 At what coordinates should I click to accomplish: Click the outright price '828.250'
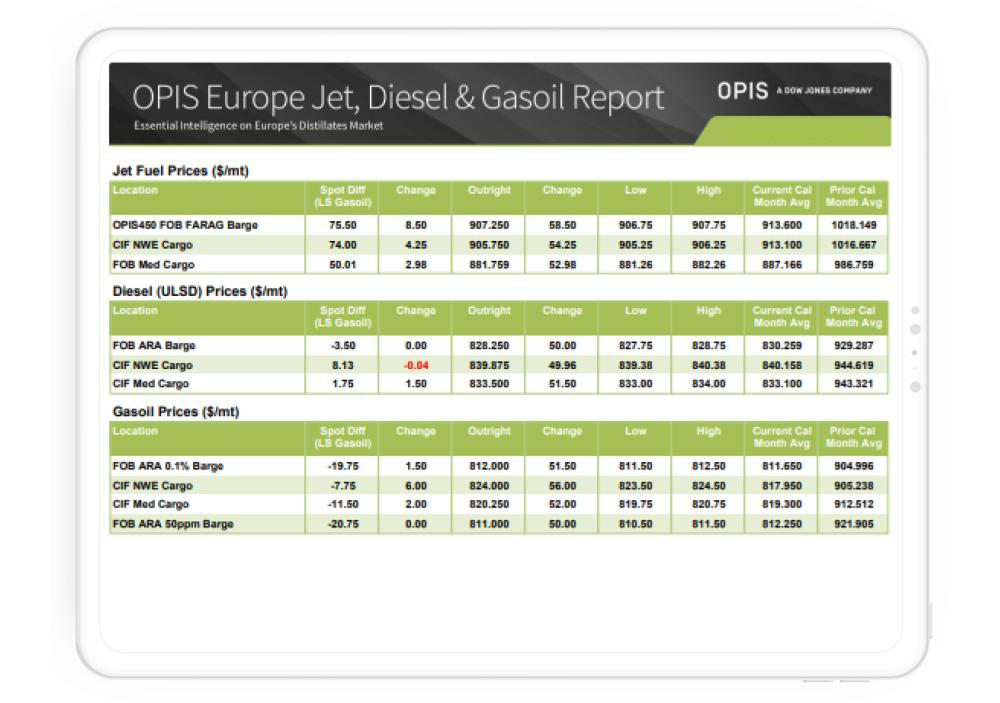(489, 346)
